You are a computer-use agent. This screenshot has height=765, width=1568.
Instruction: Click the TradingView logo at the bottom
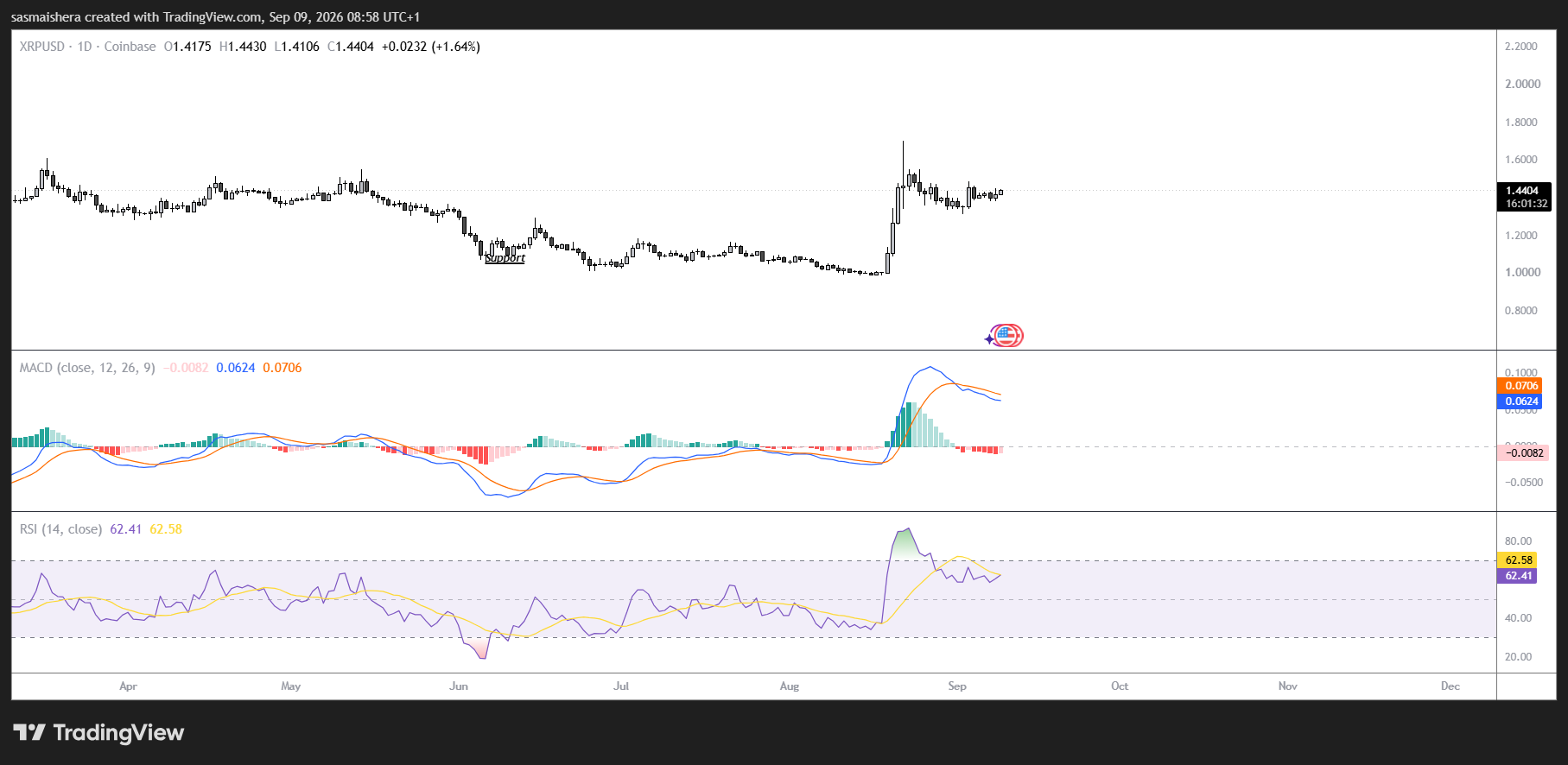(x=98, y=733)
